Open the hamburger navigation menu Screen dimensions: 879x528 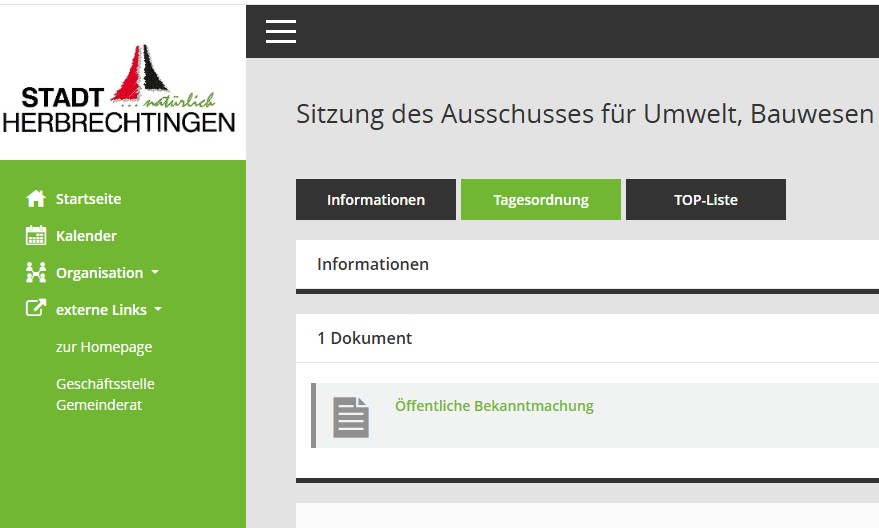click(x=281, y=32)
